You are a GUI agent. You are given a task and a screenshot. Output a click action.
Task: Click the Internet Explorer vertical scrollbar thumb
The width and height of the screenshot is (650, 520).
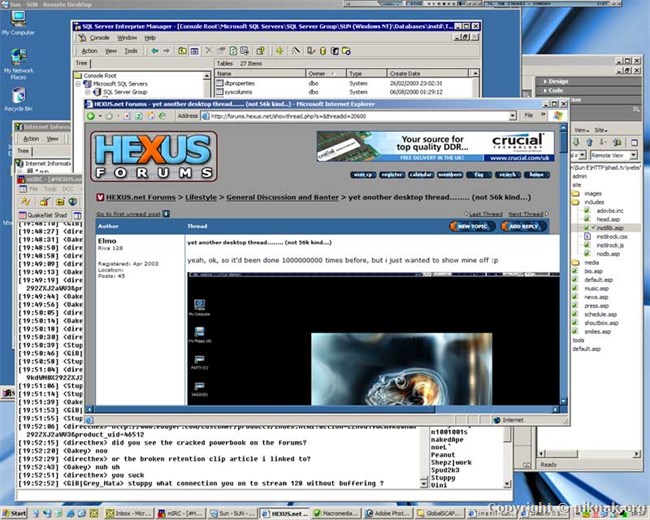[563, 142]
